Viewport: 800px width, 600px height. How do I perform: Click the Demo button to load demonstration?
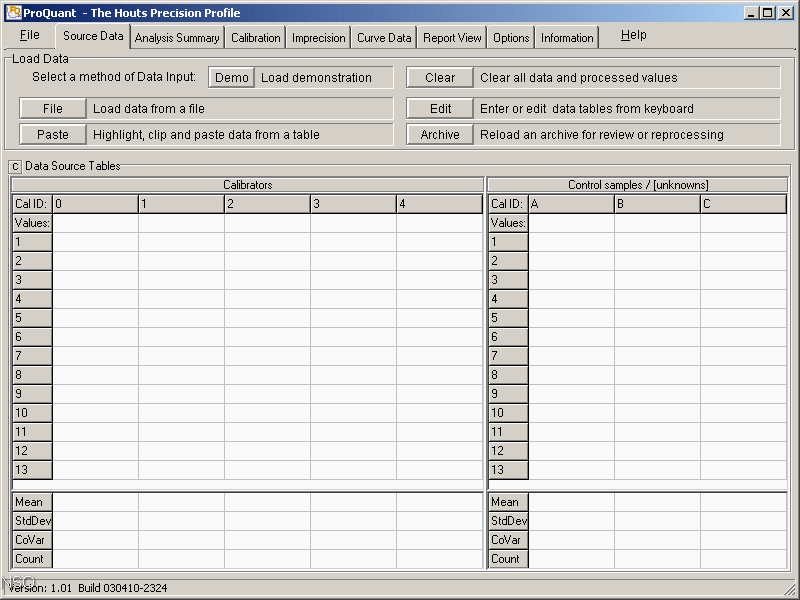232,78
